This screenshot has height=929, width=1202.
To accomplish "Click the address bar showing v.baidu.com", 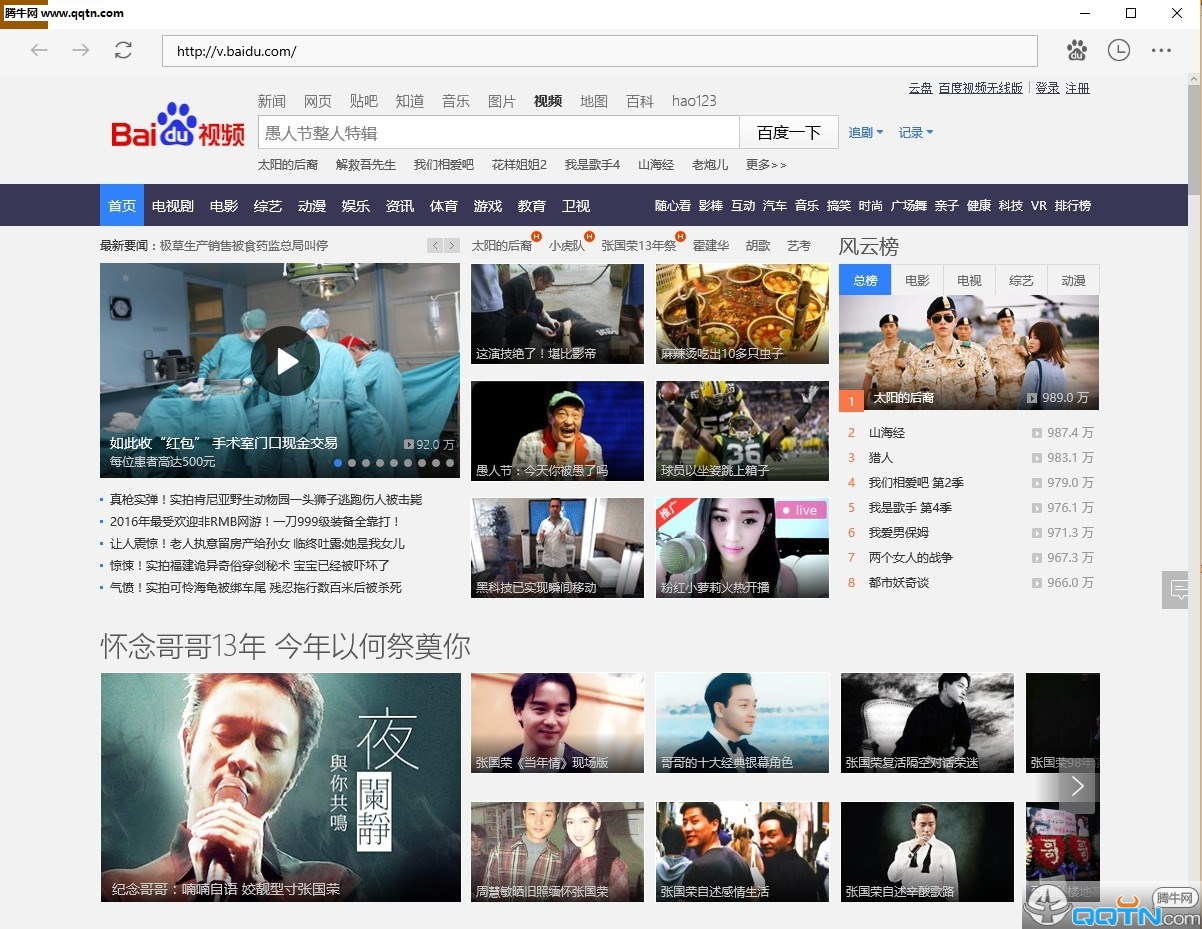I will [x=600, y=51].
